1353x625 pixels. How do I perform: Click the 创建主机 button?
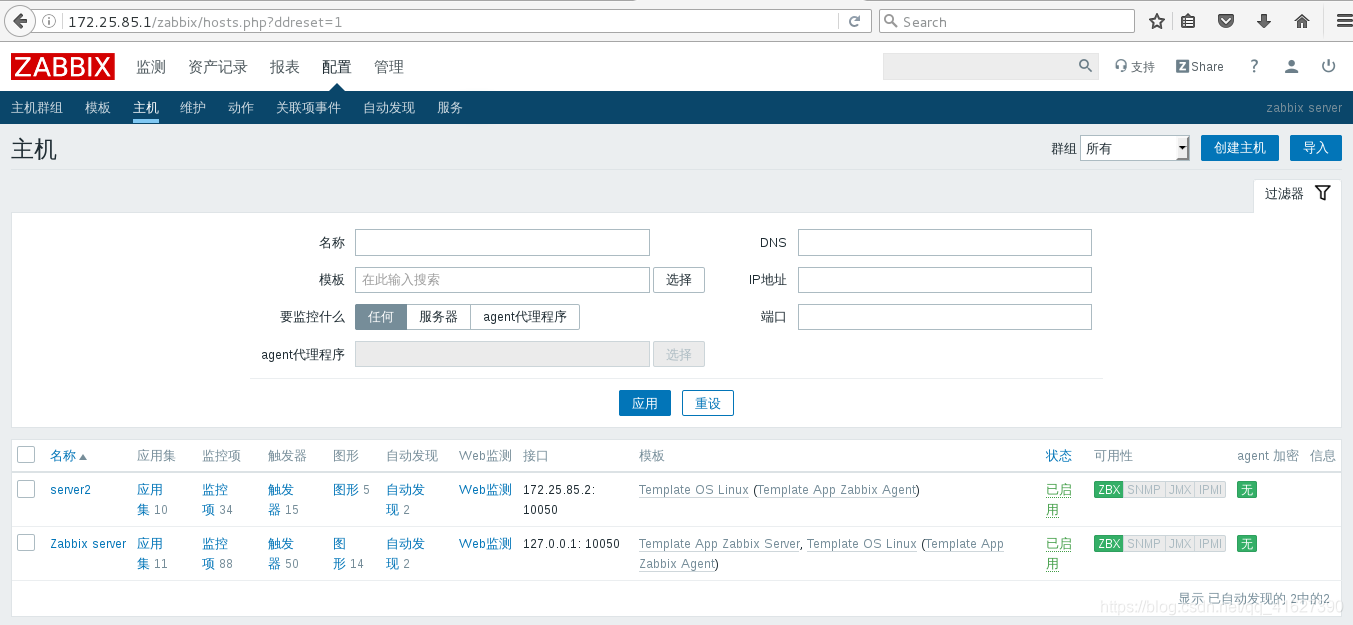(1240, 148)
